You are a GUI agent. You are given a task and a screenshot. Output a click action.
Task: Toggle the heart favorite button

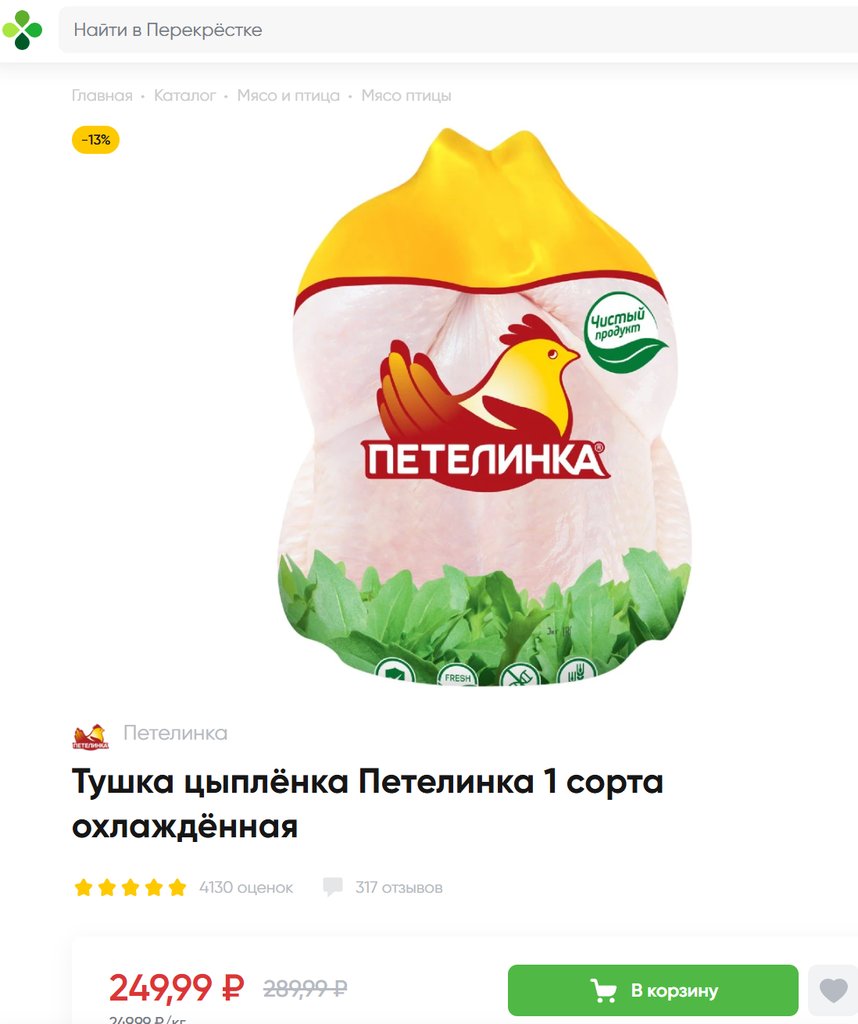833,990
